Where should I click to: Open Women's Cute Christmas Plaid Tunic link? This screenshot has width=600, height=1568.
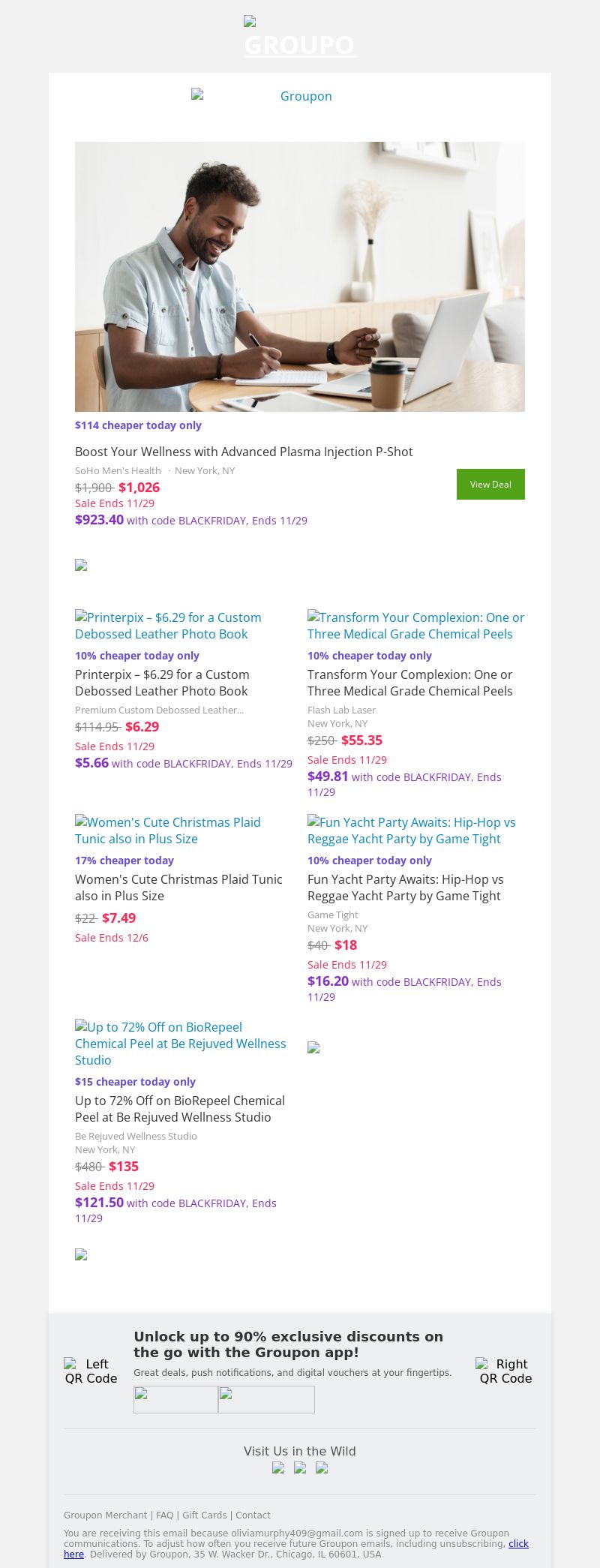pos(168,831)
